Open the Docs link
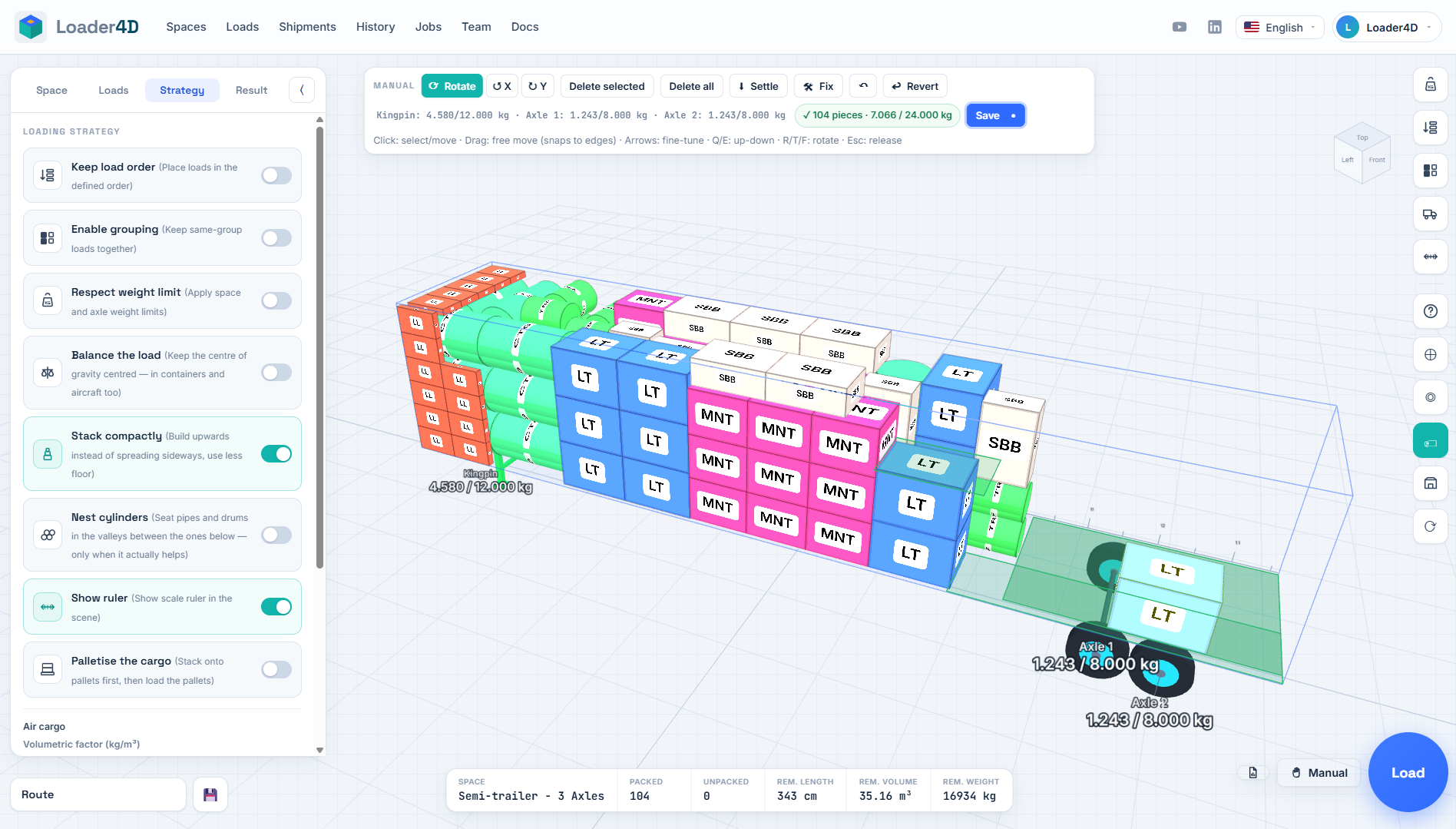This screenshot has width=1456, height=829. coord(525,27)
